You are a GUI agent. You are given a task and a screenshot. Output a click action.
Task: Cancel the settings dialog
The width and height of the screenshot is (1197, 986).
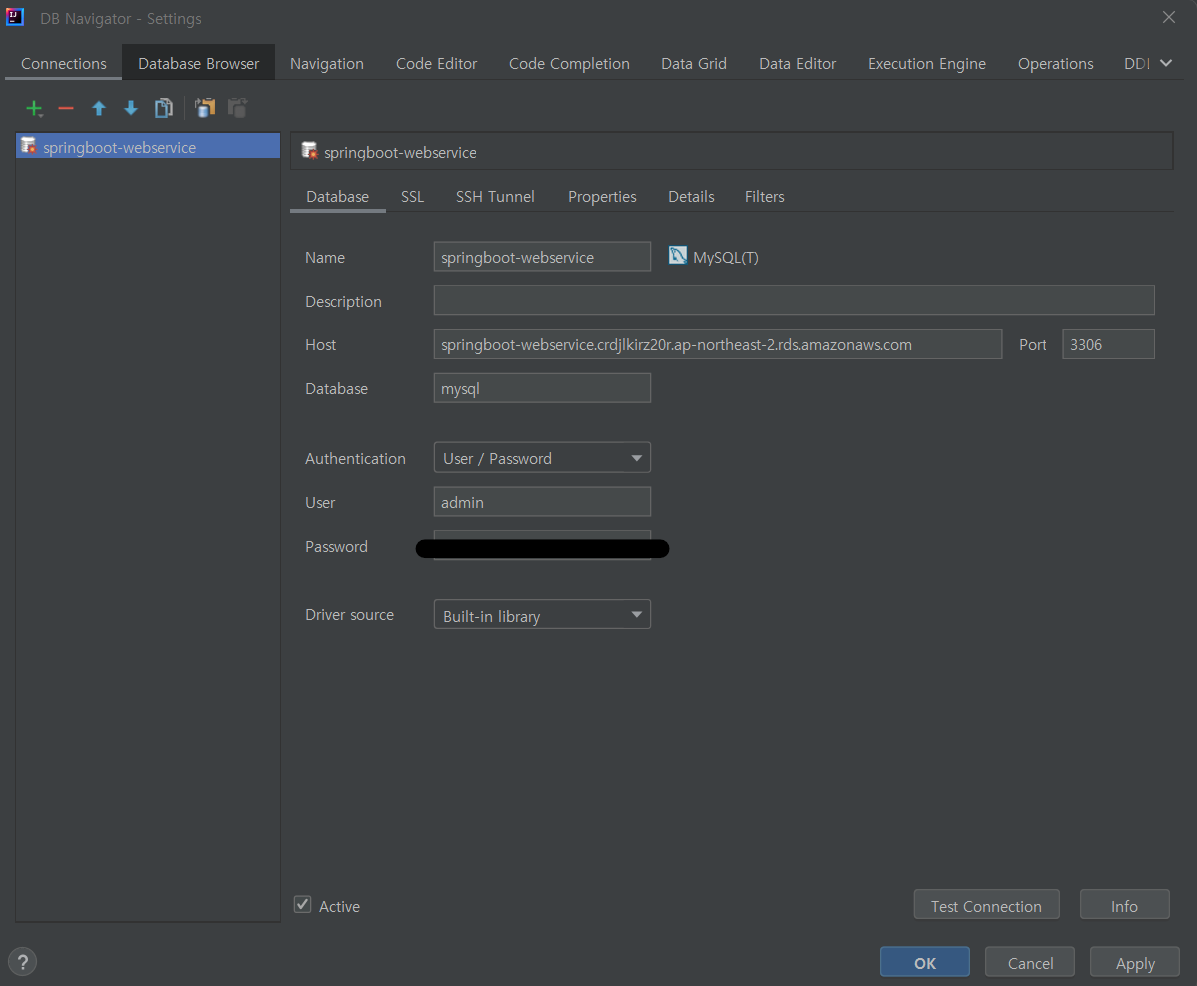tap(1030, 962)
